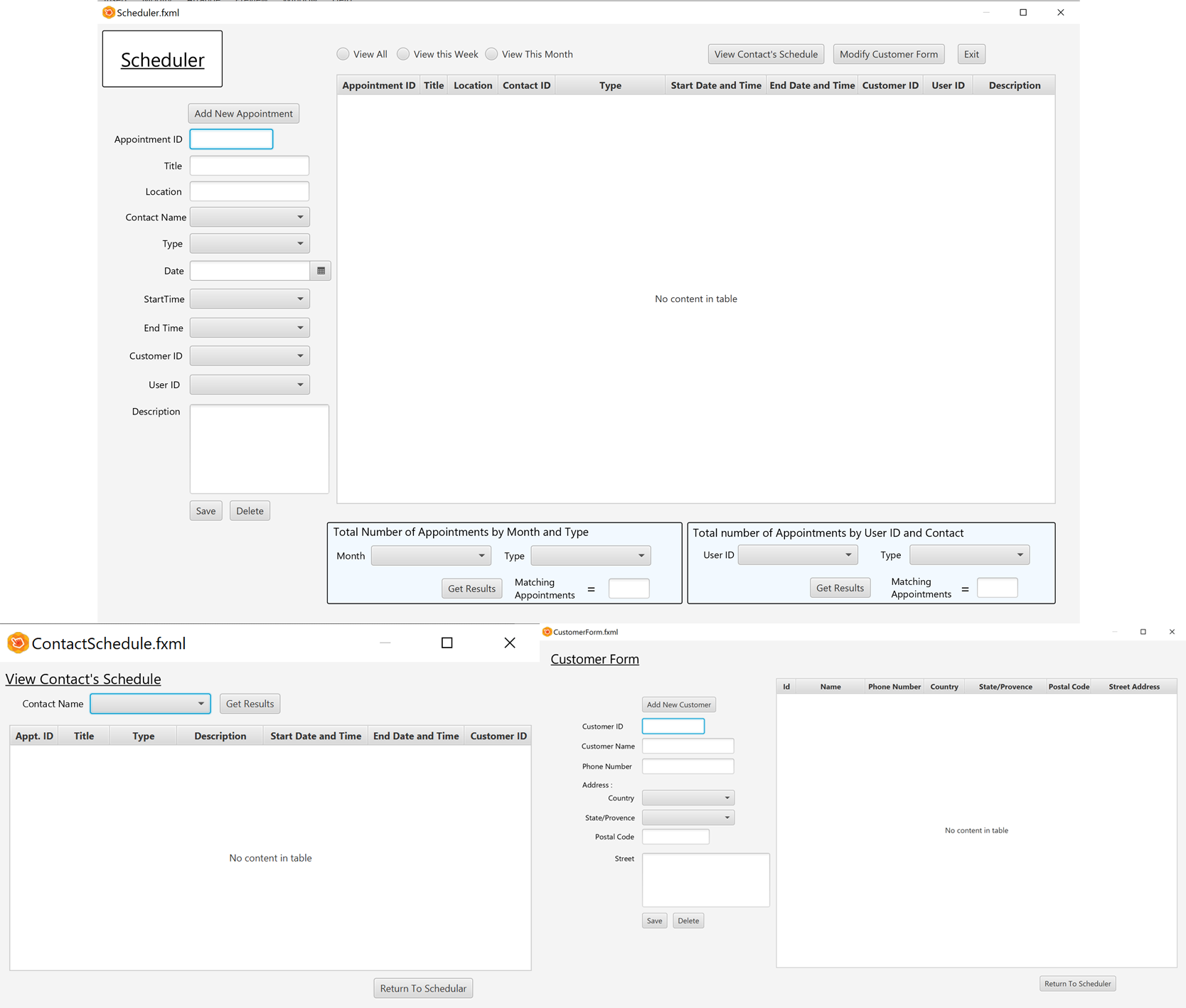Click inside the Appointment ID input field
The width and height of the screenshot is (1186, 1008).
pyautogui.click(x=231, y=139)
